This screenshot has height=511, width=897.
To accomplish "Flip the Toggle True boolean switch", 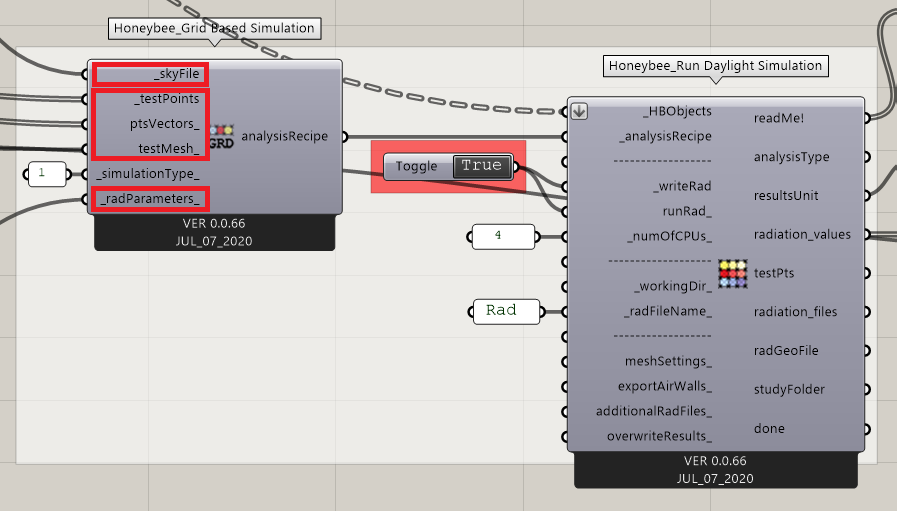I will click(x=482, y=167).
